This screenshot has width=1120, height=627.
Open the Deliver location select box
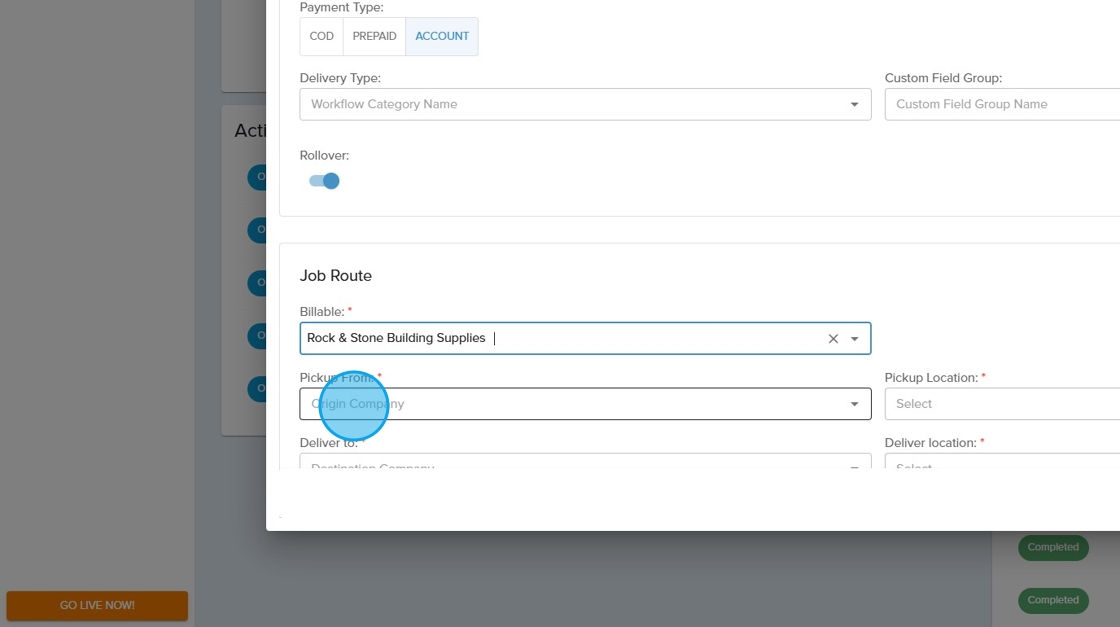click(x=1000, y=463)
